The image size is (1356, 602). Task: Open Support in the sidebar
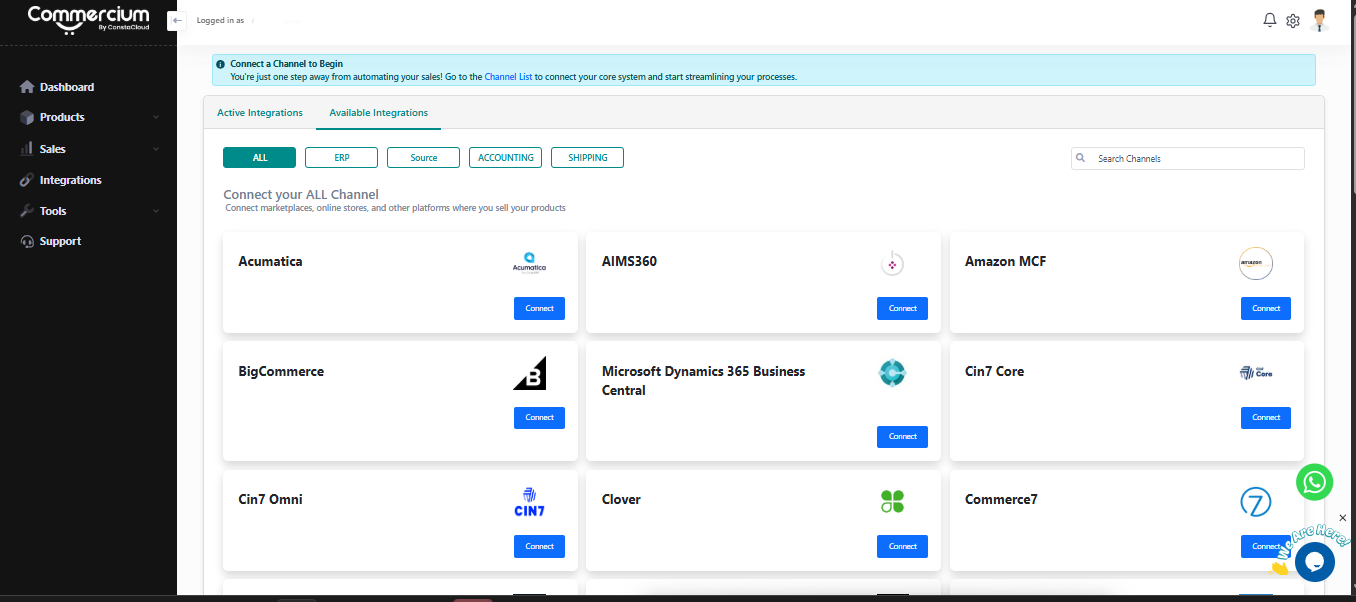pos(61,241)
